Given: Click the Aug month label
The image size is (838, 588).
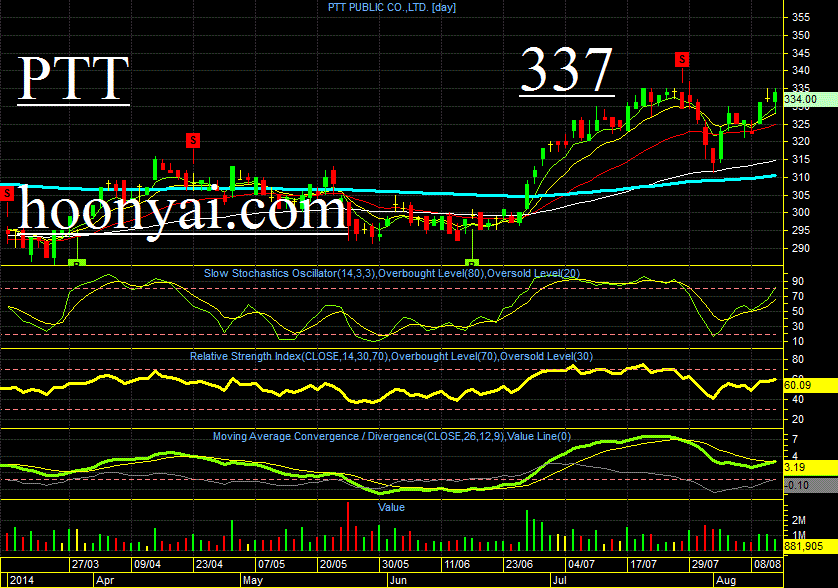Looking at the screenshot, I should pyautogui.click(x=726, y=580).
